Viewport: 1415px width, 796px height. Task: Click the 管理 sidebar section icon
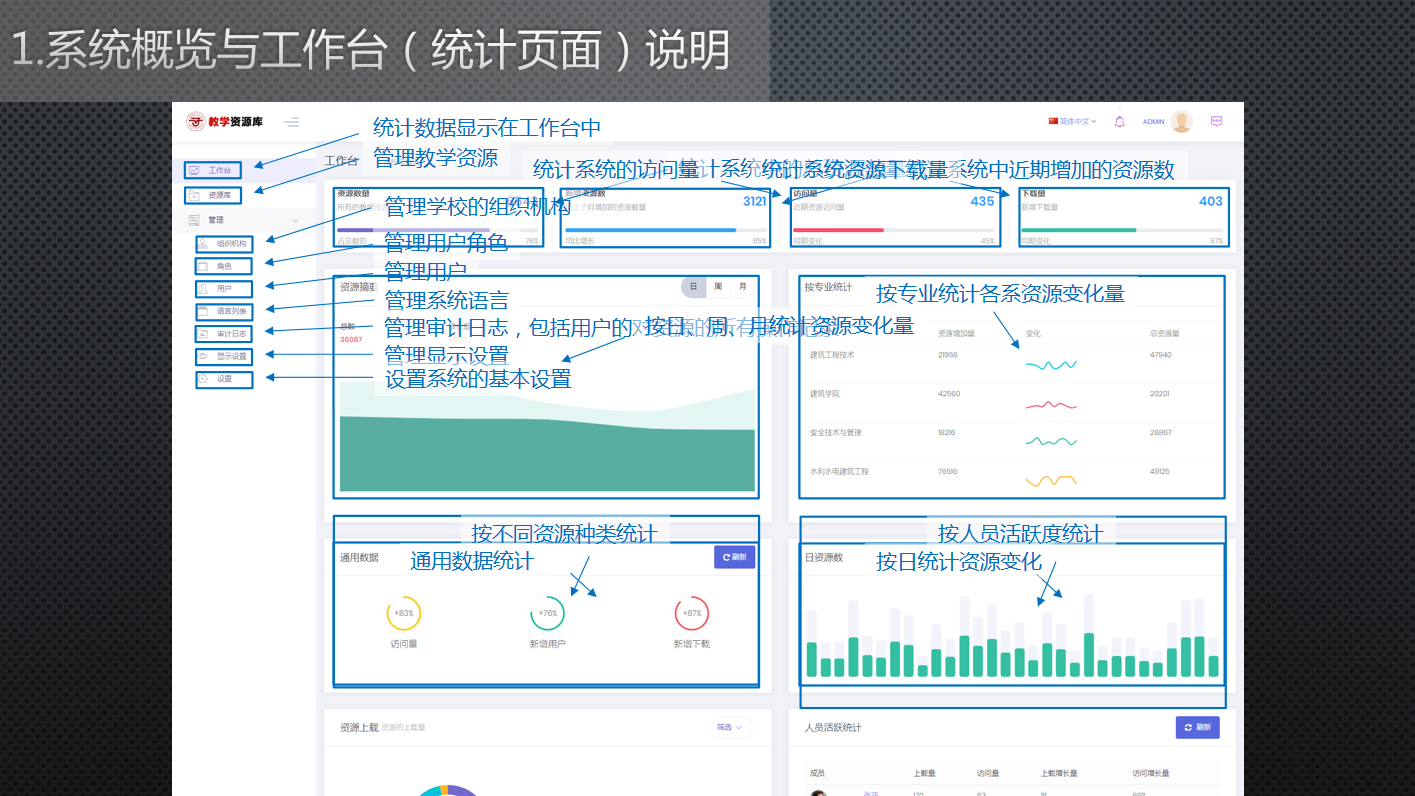pos(194,220)
